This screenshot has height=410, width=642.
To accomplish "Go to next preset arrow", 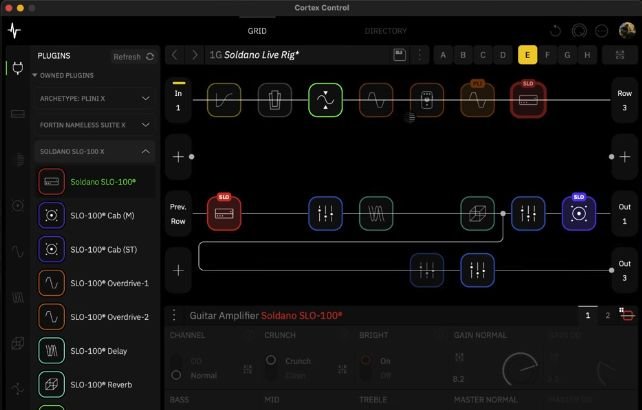I will (x=195, y=55).
